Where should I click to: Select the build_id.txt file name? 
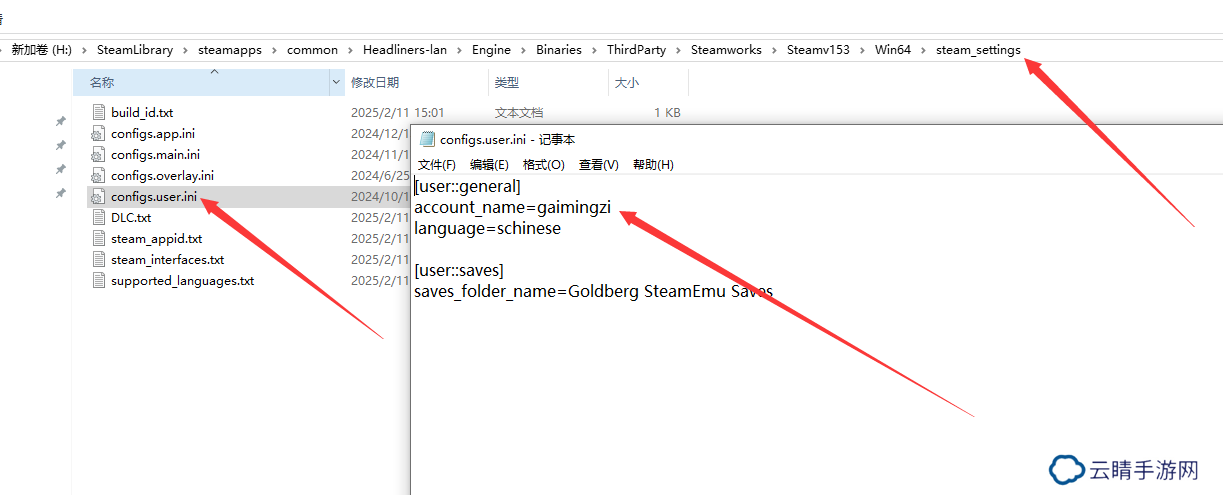(x=142, y=113)
